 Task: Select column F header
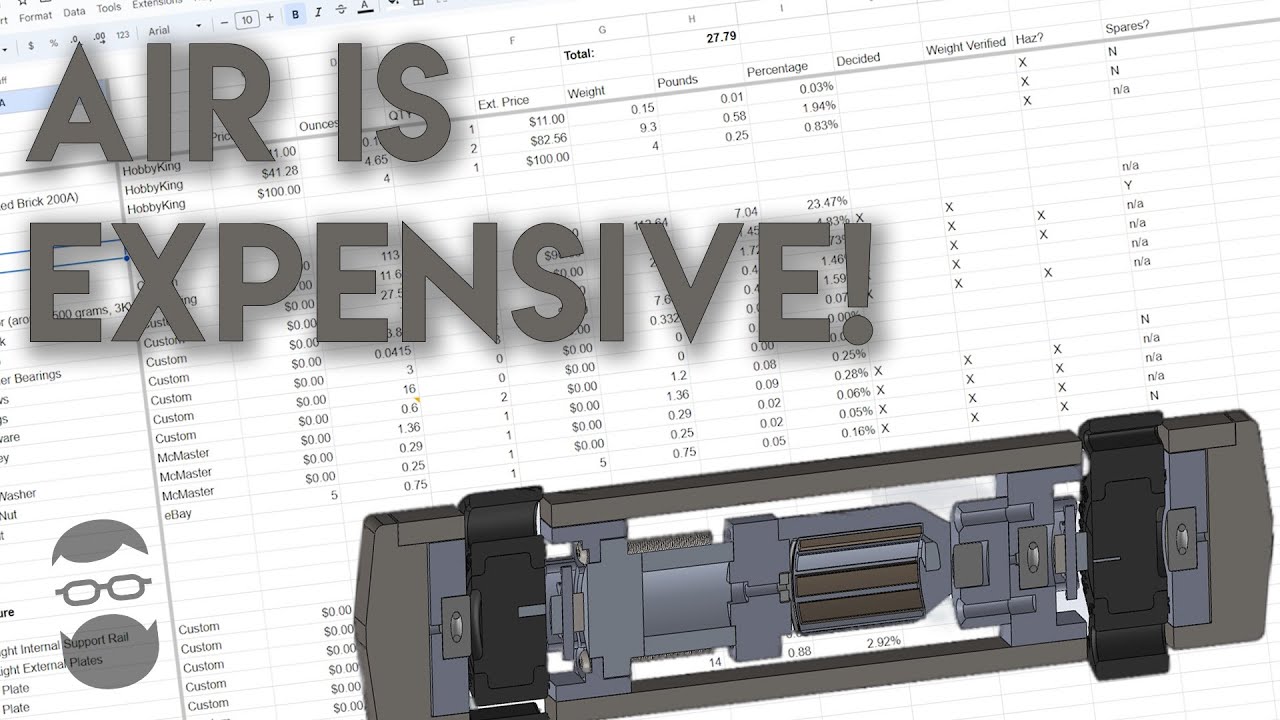512,41
